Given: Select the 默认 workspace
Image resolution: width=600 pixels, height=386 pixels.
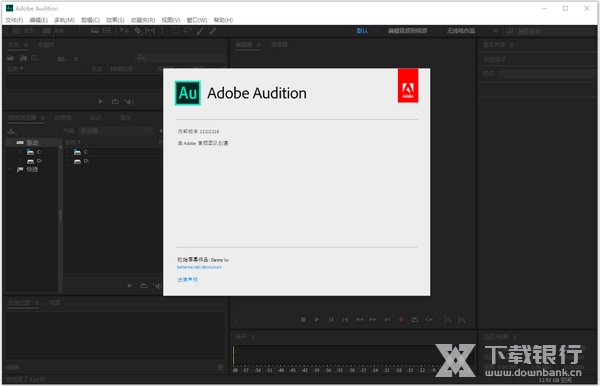Looking at the screenshot, I should [x=362, y=31].
